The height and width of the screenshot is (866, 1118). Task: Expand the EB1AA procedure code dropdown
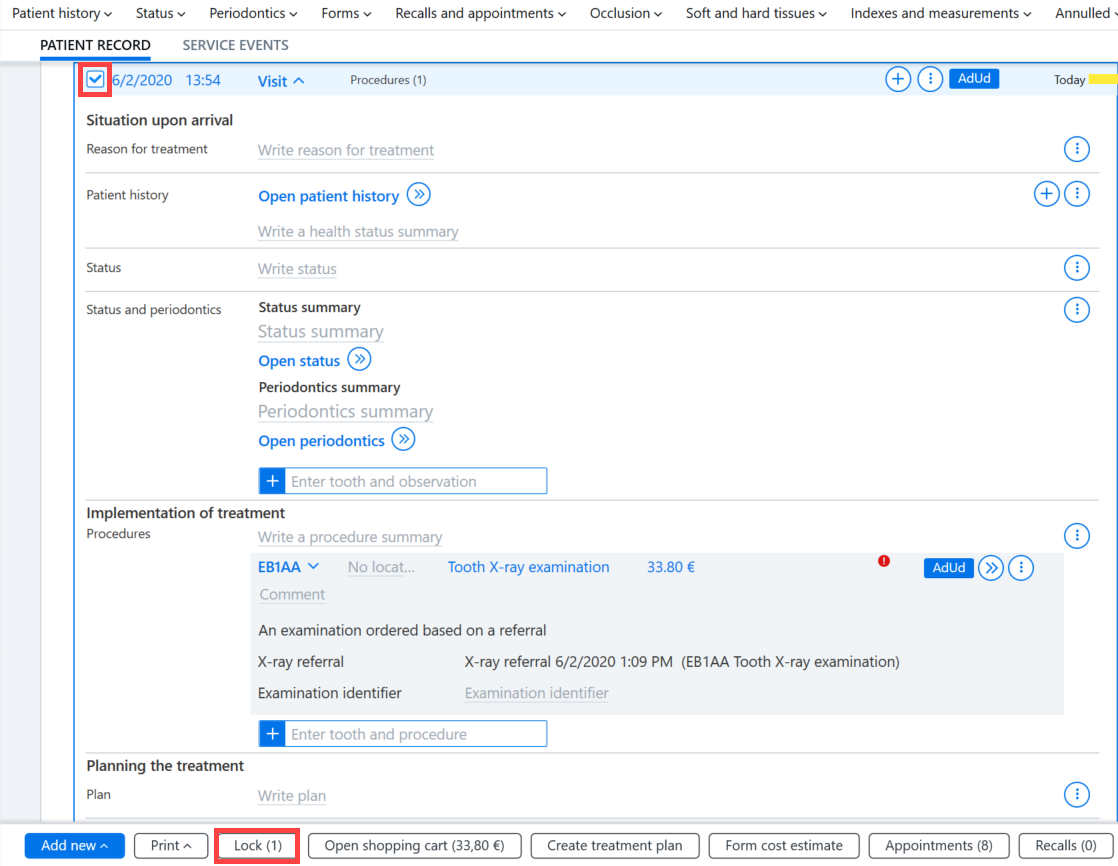tap(313, 567)
